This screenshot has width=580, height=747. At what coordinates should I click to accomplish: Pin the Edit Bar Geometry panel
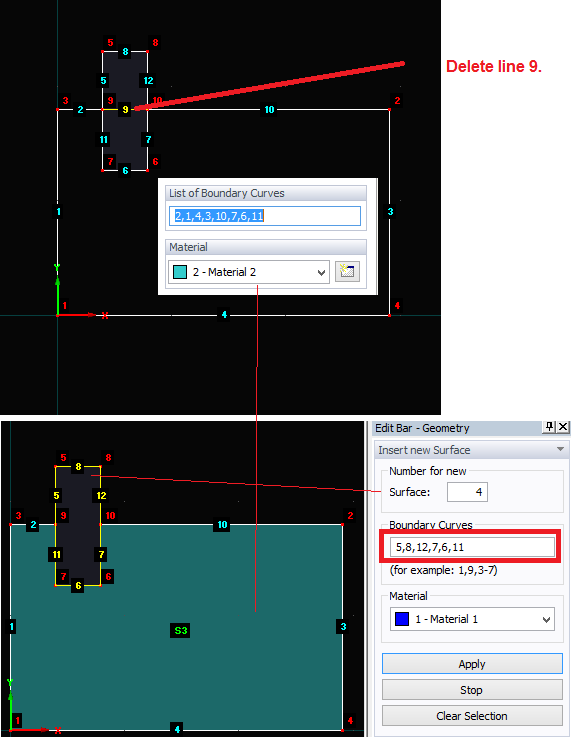[549, 427]
